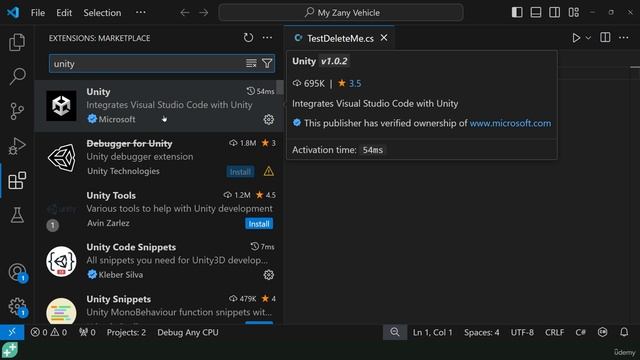Change Debug Any CPU configuration
This screenshot has height=360, width=640.
[188, 333]
